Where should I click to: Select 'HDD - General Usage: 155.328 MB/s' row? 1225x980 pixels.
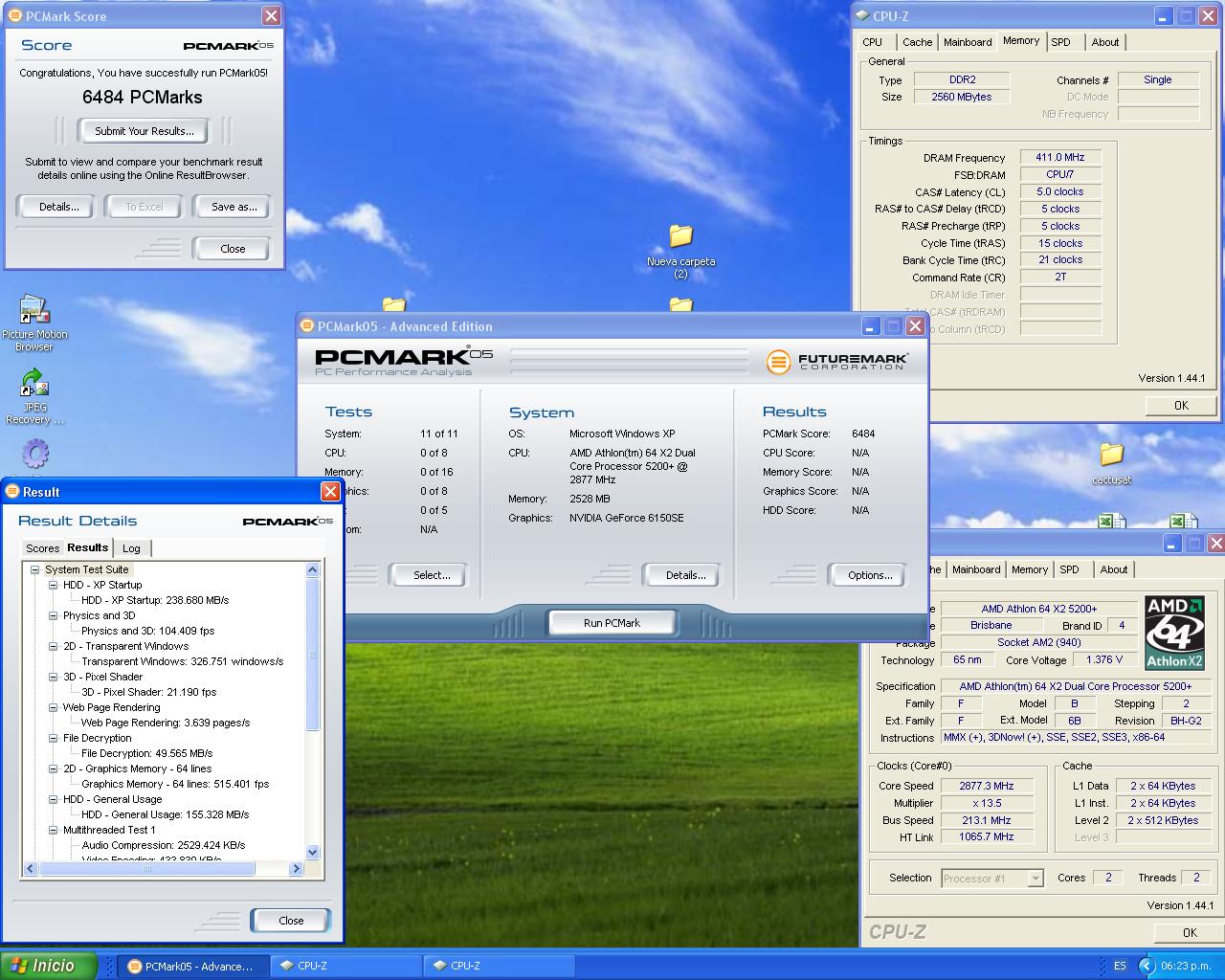165,814
